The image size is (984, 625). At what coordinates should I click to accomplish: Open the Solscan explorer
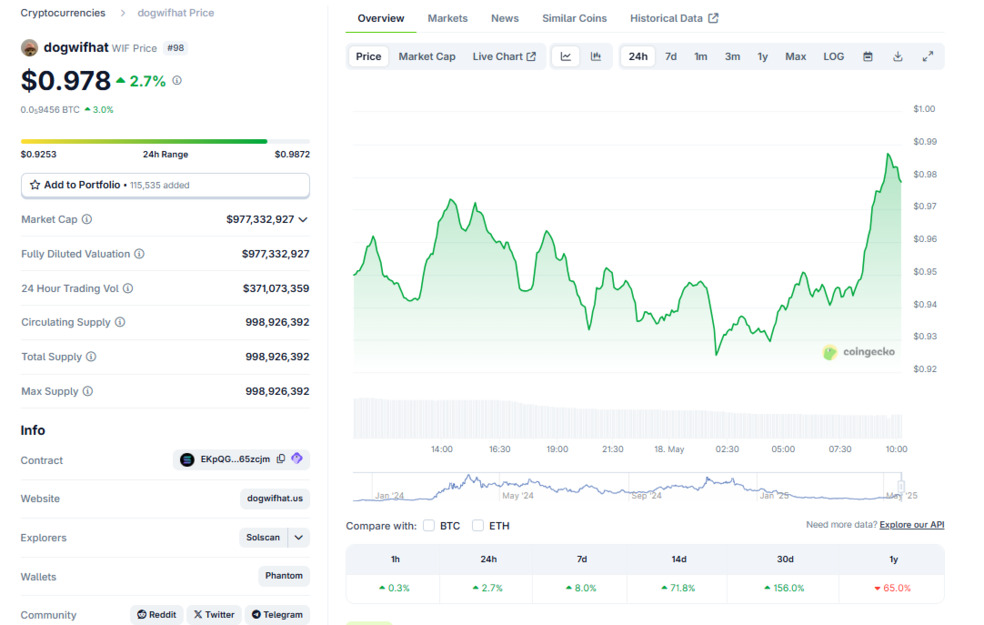click(263, 537)
